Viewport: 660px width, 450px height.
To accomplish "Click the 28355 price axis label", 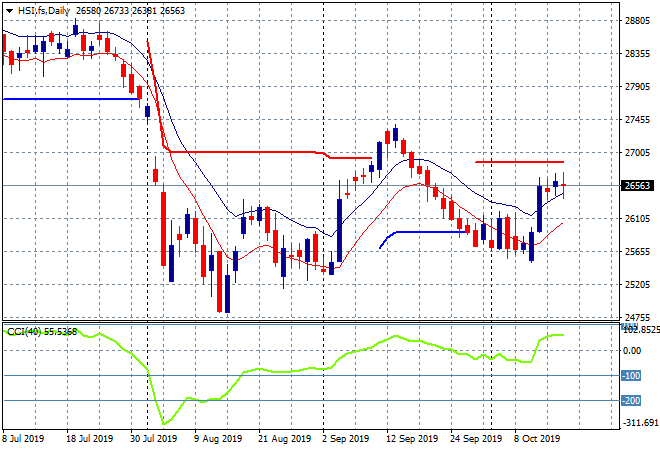I will tap(637, 54).
